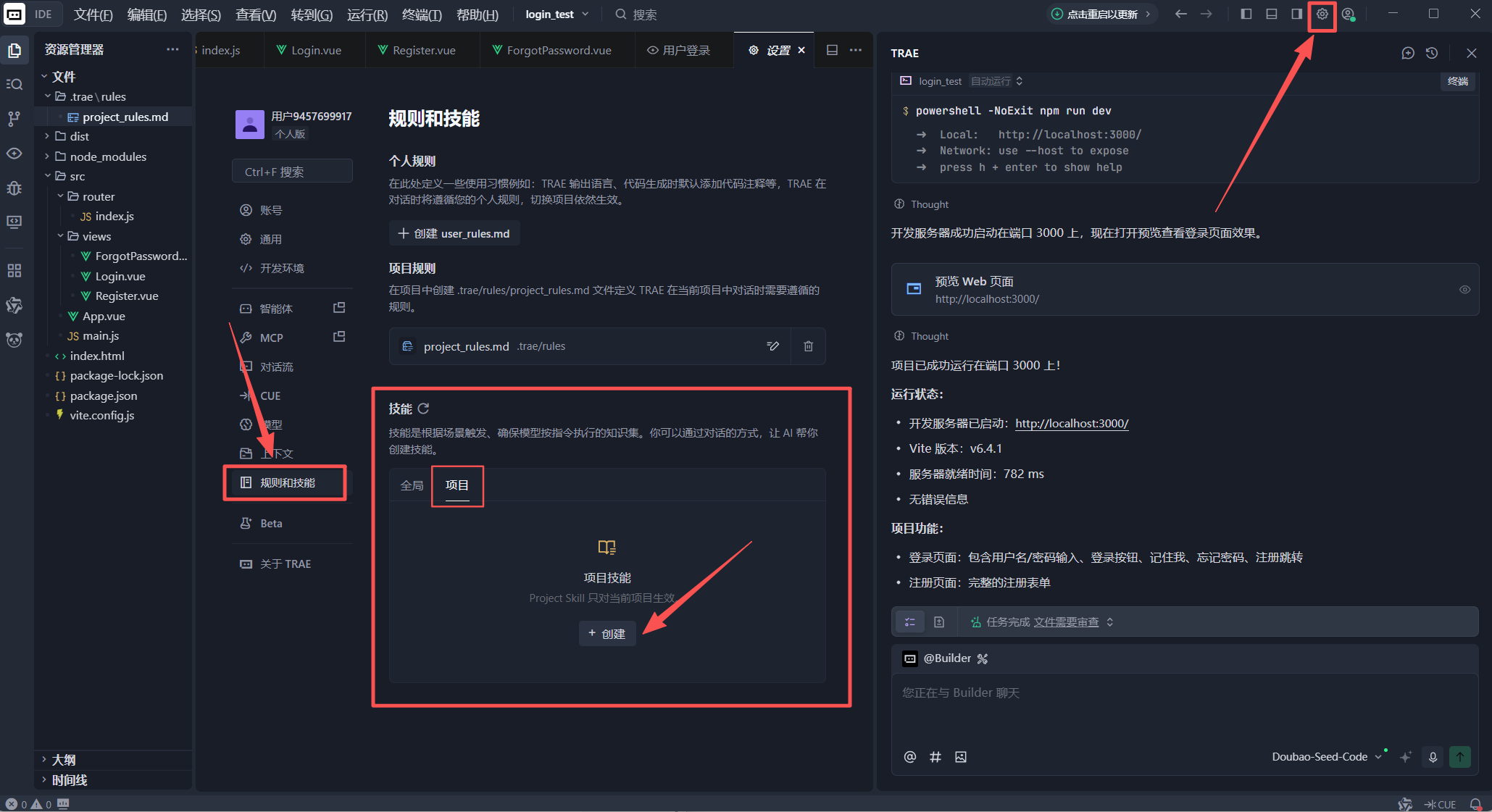Expand the dist folder
1492x812 pixels.
pos(79,136)
